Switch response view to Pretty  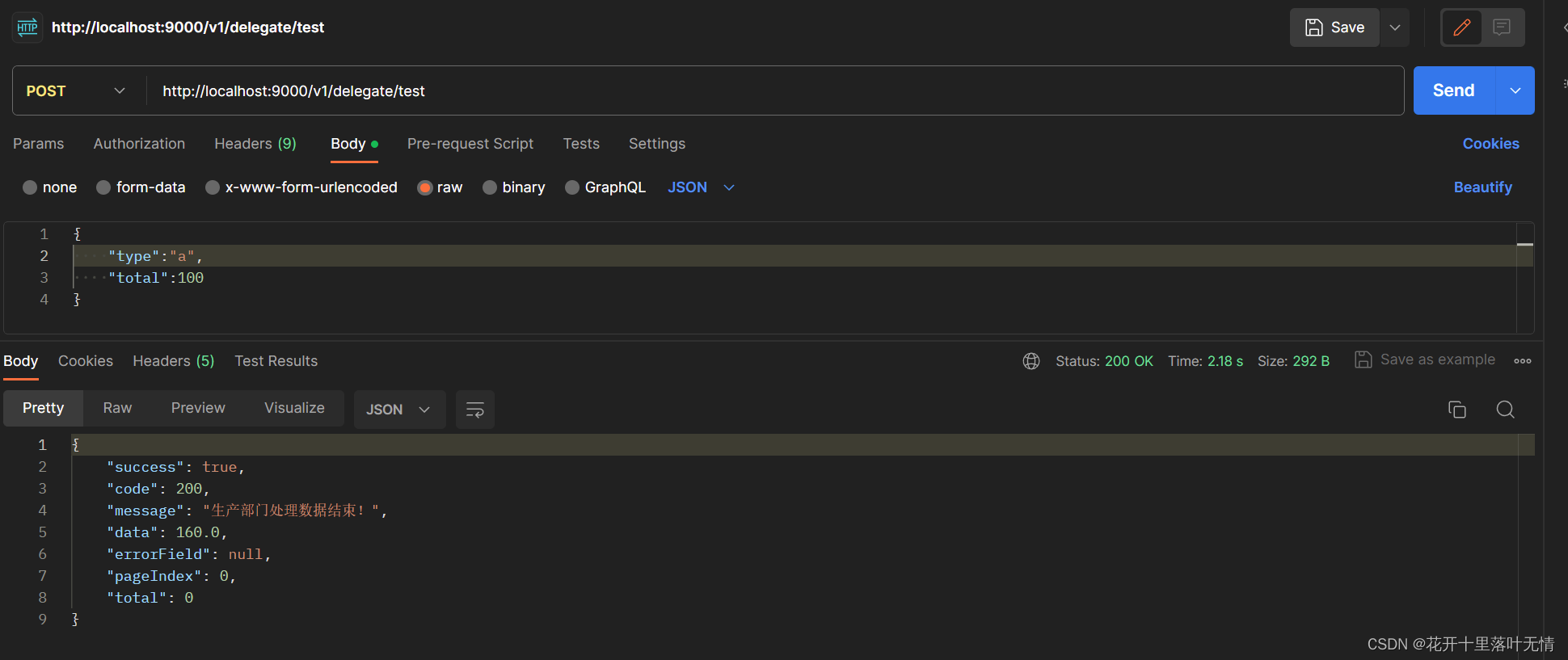(44, 409)
